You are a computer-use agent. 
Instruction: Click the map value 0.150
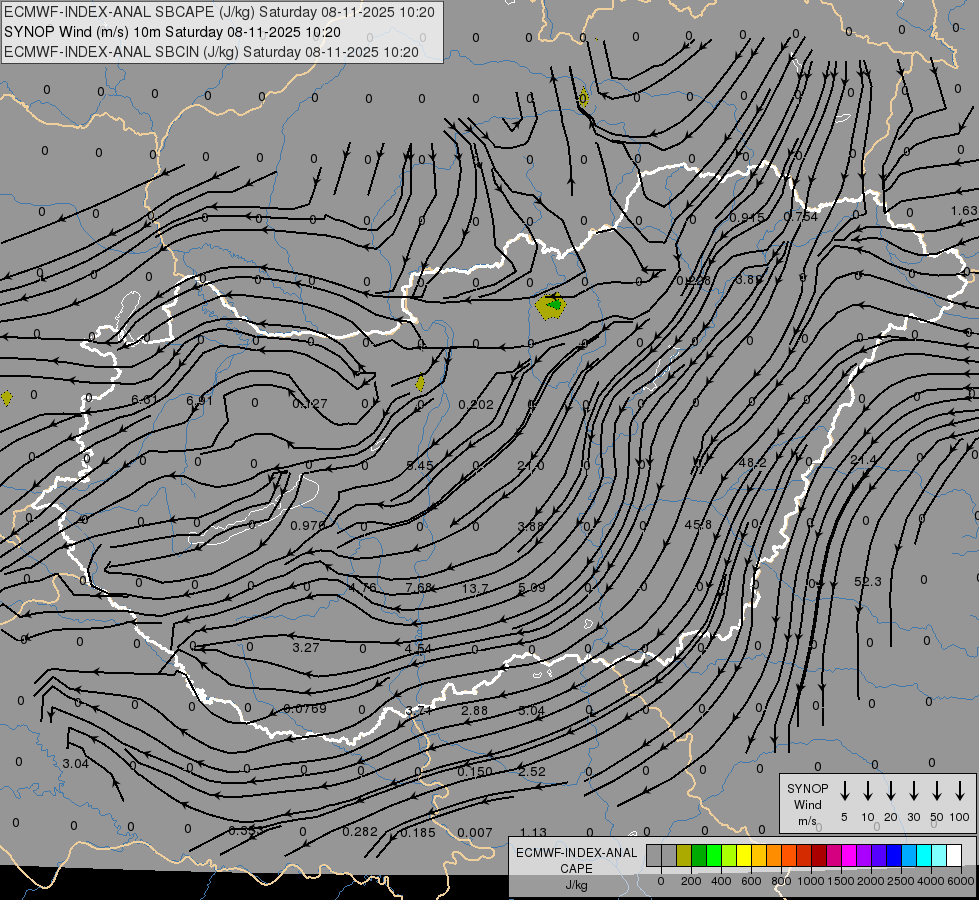(x=475, y=772)
